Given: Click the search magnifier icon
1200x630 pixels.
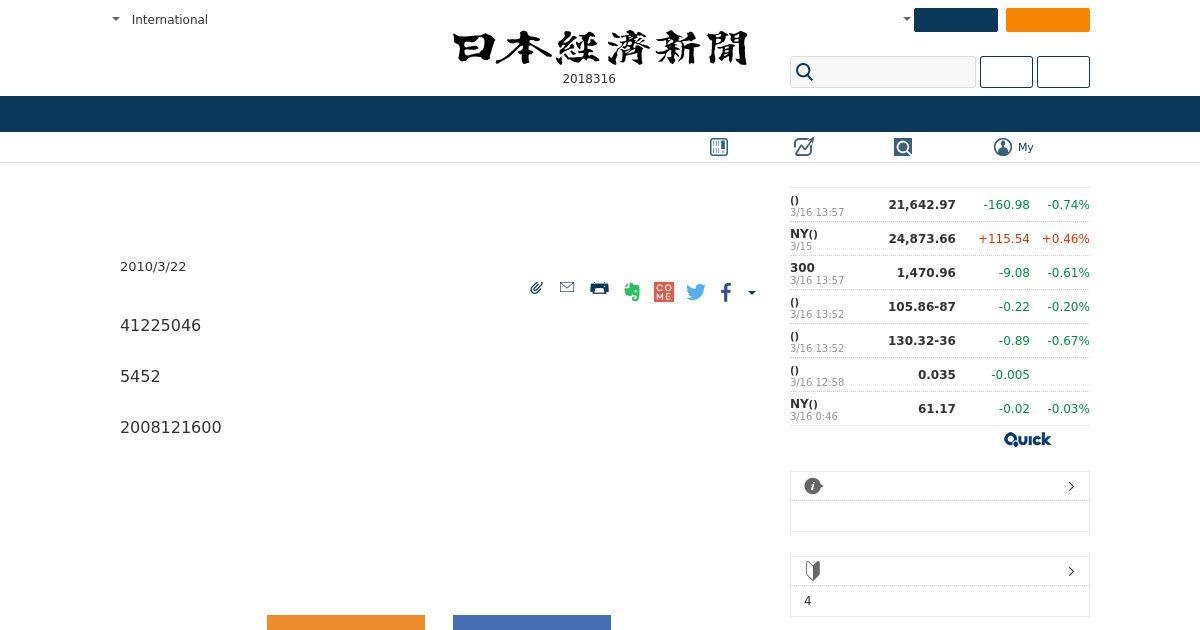Looking at the screenshot, I should coord(804,72).
